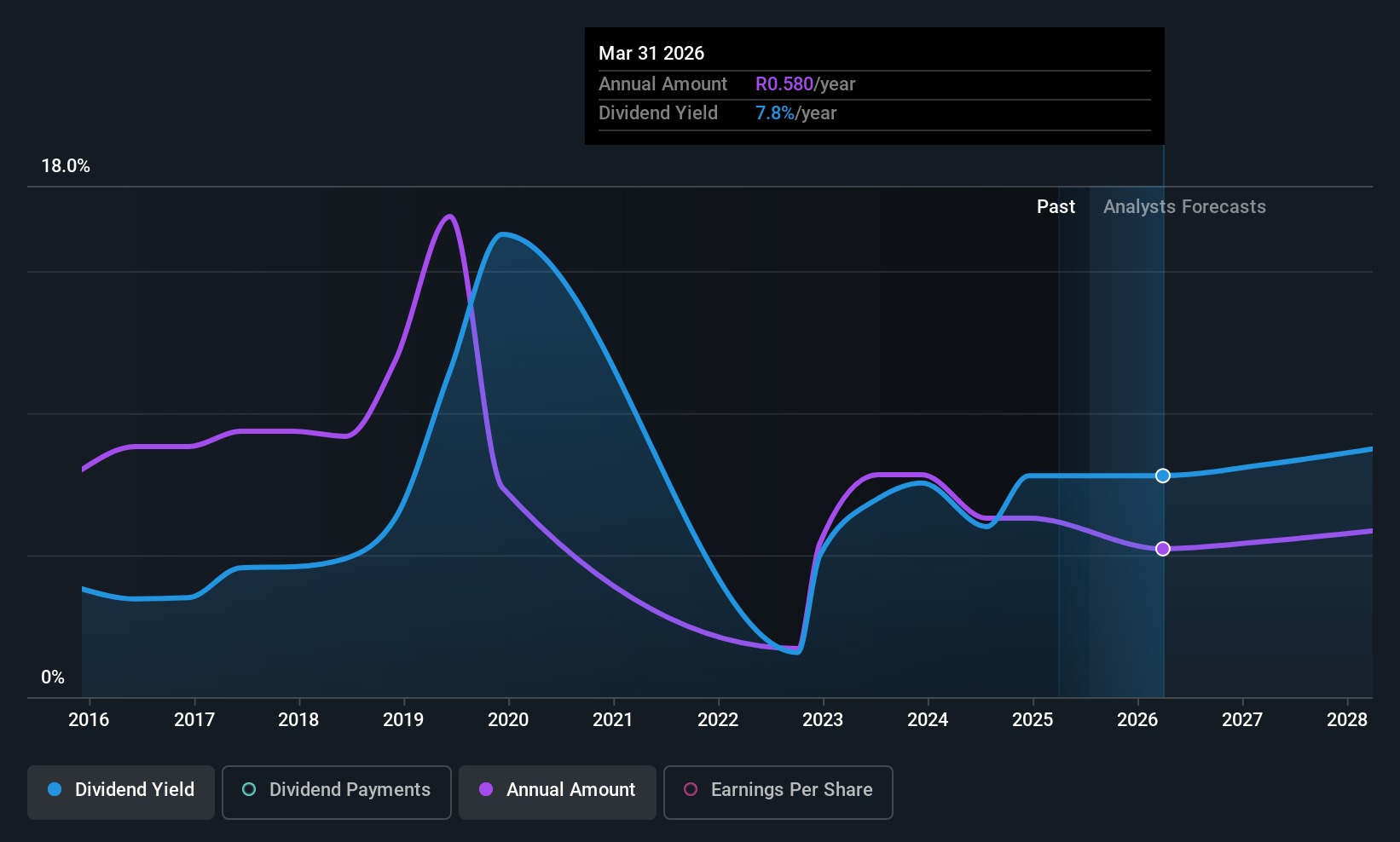
Task: Click the 2019 x-axis label
Action: point(403,720)
